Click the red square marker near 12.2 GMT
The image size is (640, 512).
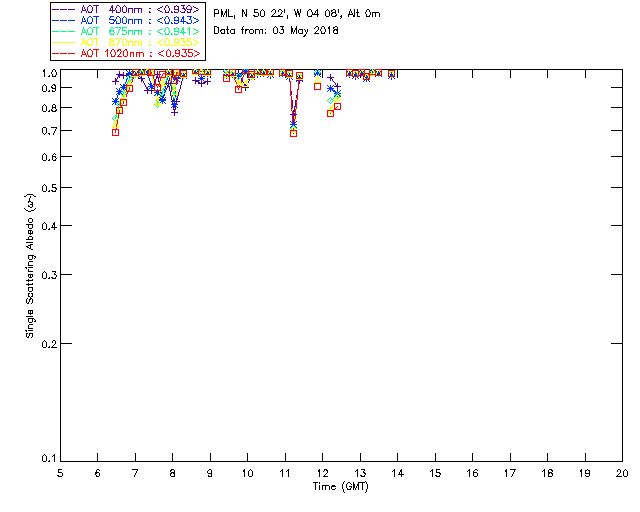click(x=330, y=113)
